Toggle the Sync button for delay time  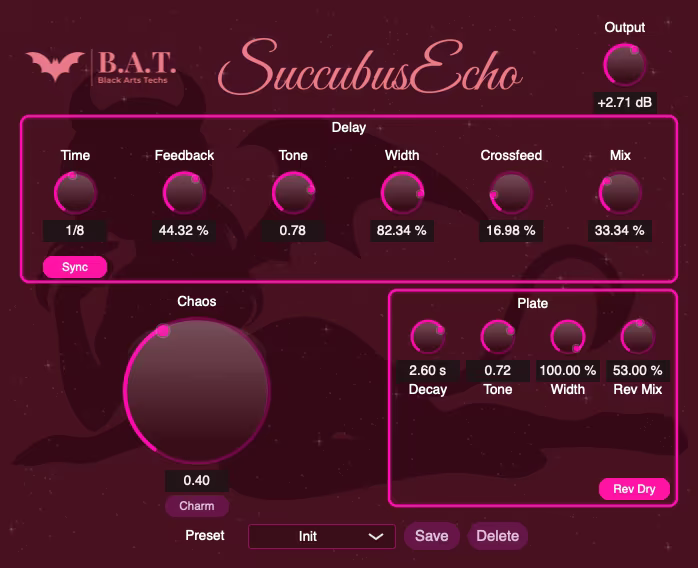pyautogui.click(x=75, y=267)
